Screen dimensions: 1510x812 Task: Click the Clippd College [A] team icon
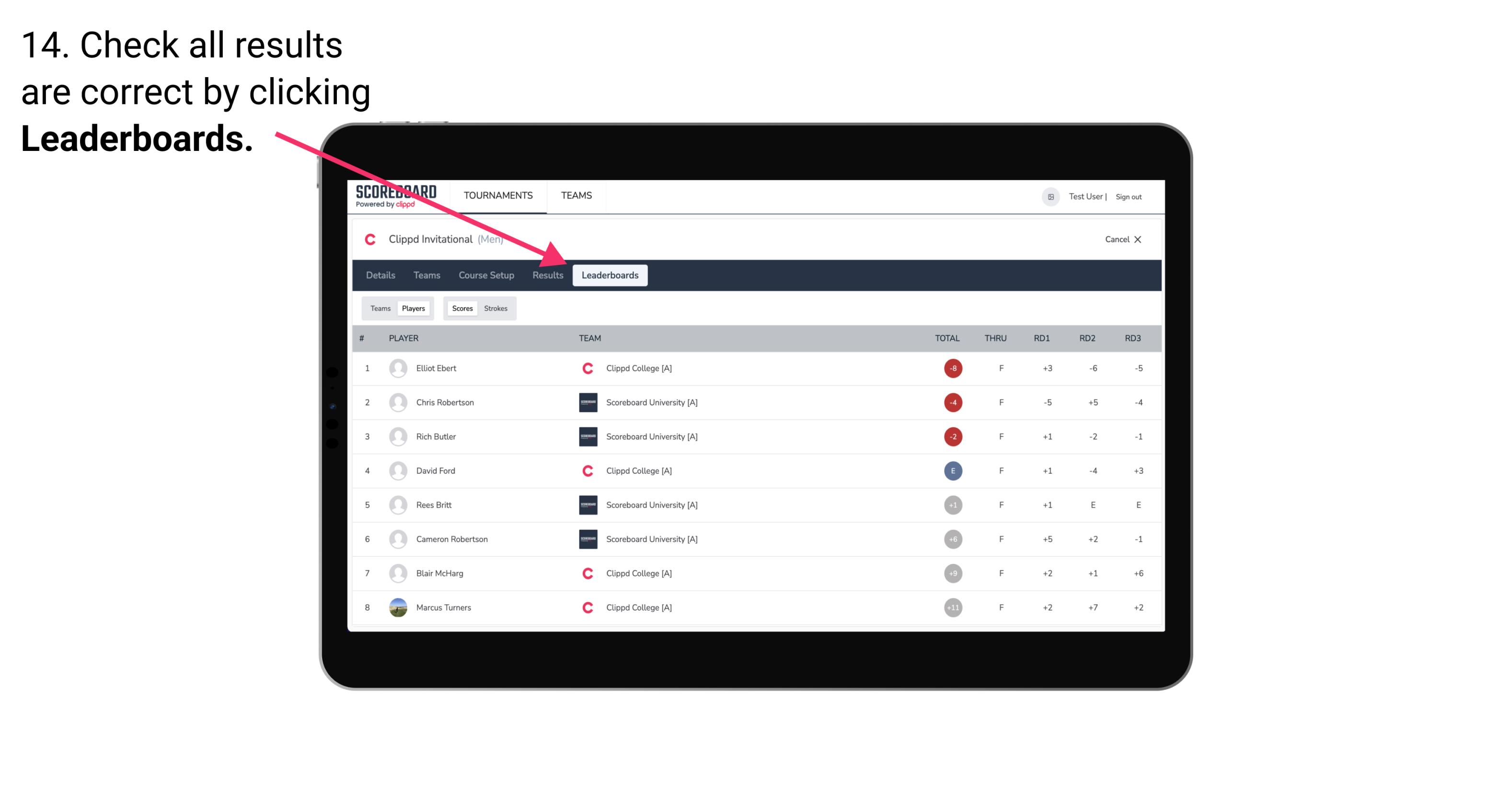[x=585, y=368]
